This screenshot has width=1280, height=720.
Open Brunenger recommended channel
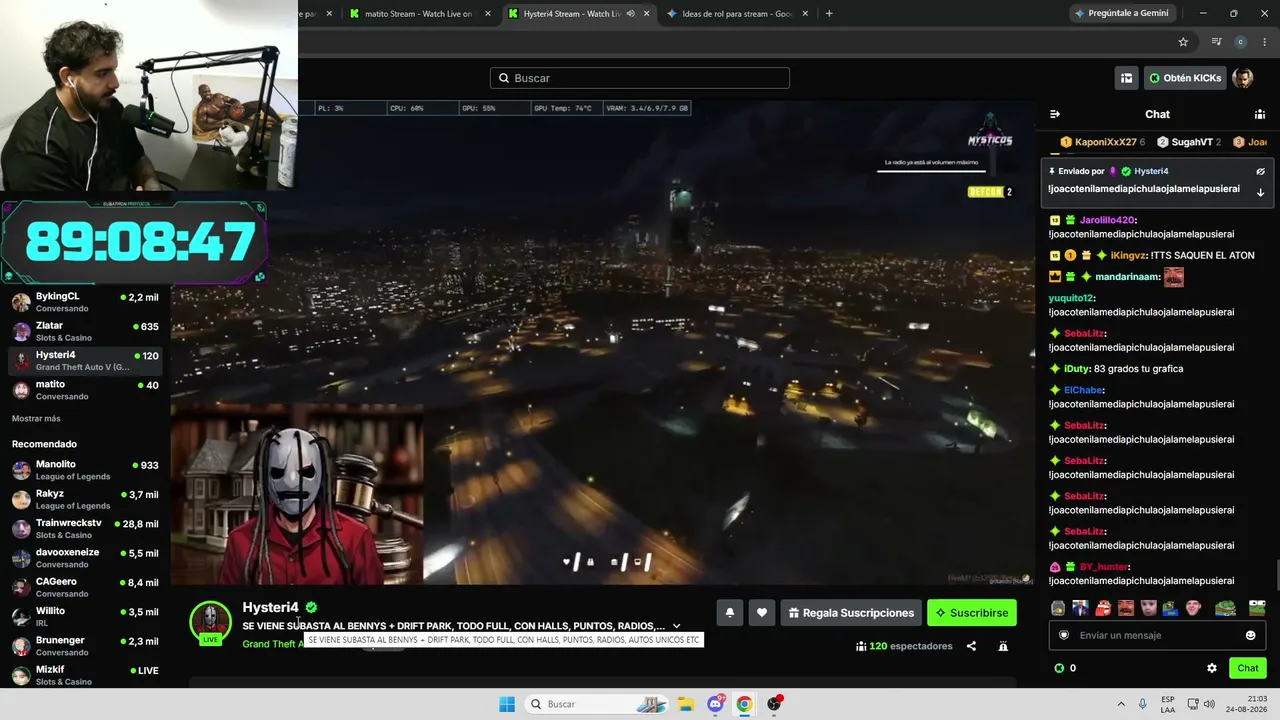coord(85,646)
